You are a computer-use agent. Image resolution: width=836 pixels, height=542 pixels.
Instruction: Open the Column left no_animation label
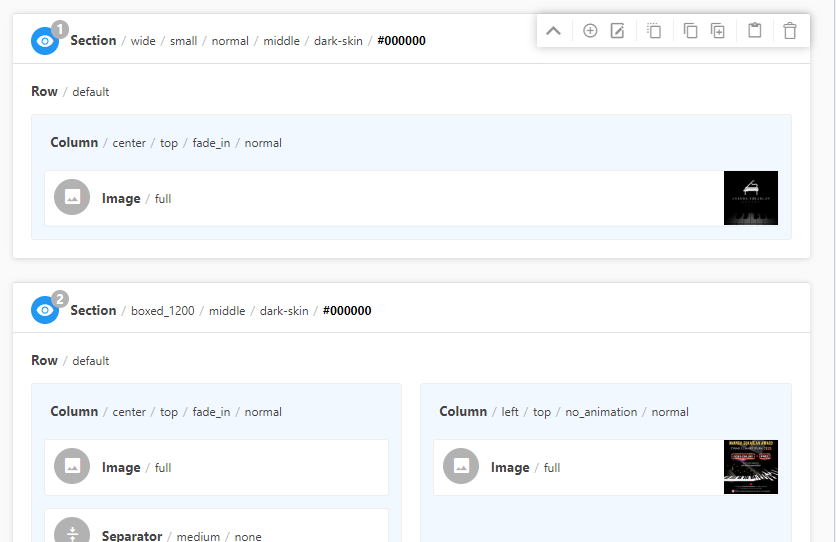pos(463,412)
